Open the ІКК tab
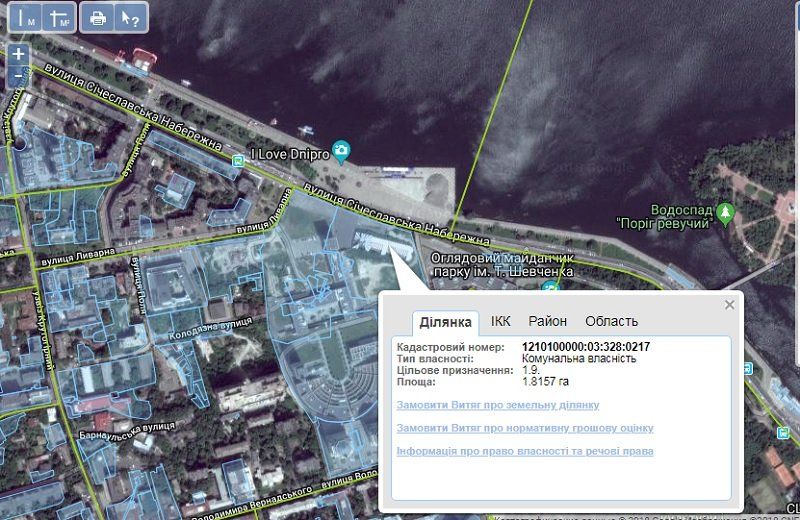 500,321
